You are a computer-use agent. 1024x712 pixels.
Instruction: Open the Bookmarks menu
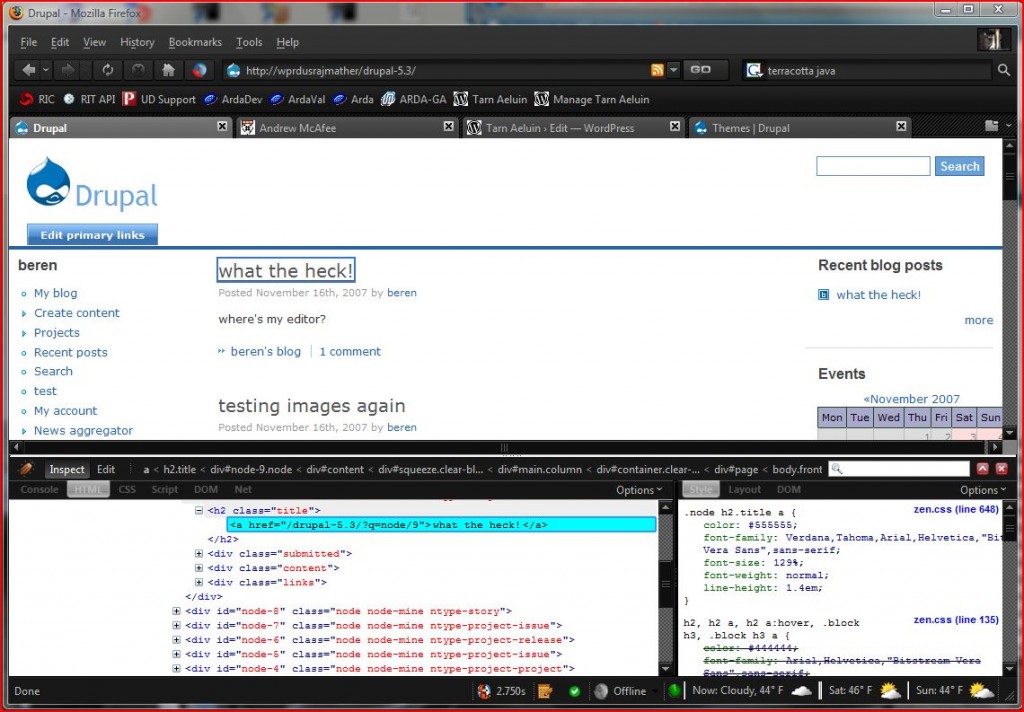[x=194, y=42]
